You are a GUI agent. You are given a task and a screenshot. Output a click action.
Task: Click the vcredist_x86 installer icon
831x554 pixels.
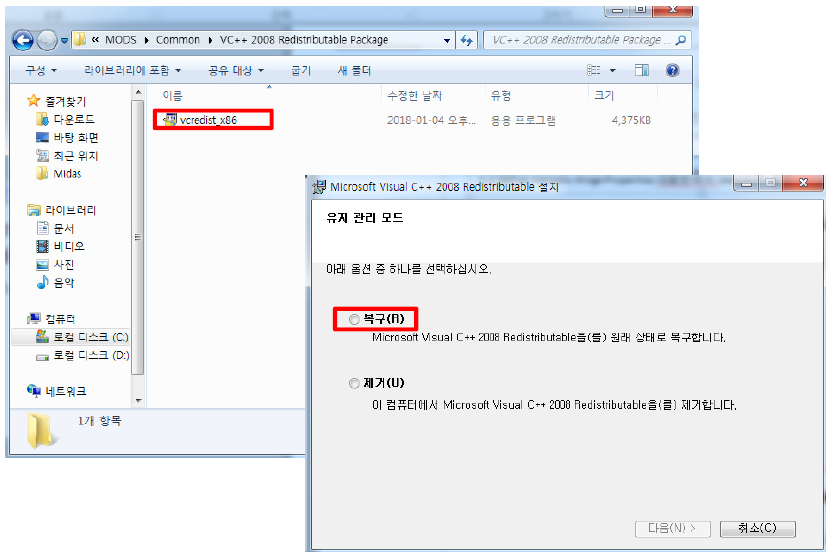click(170, 120)
